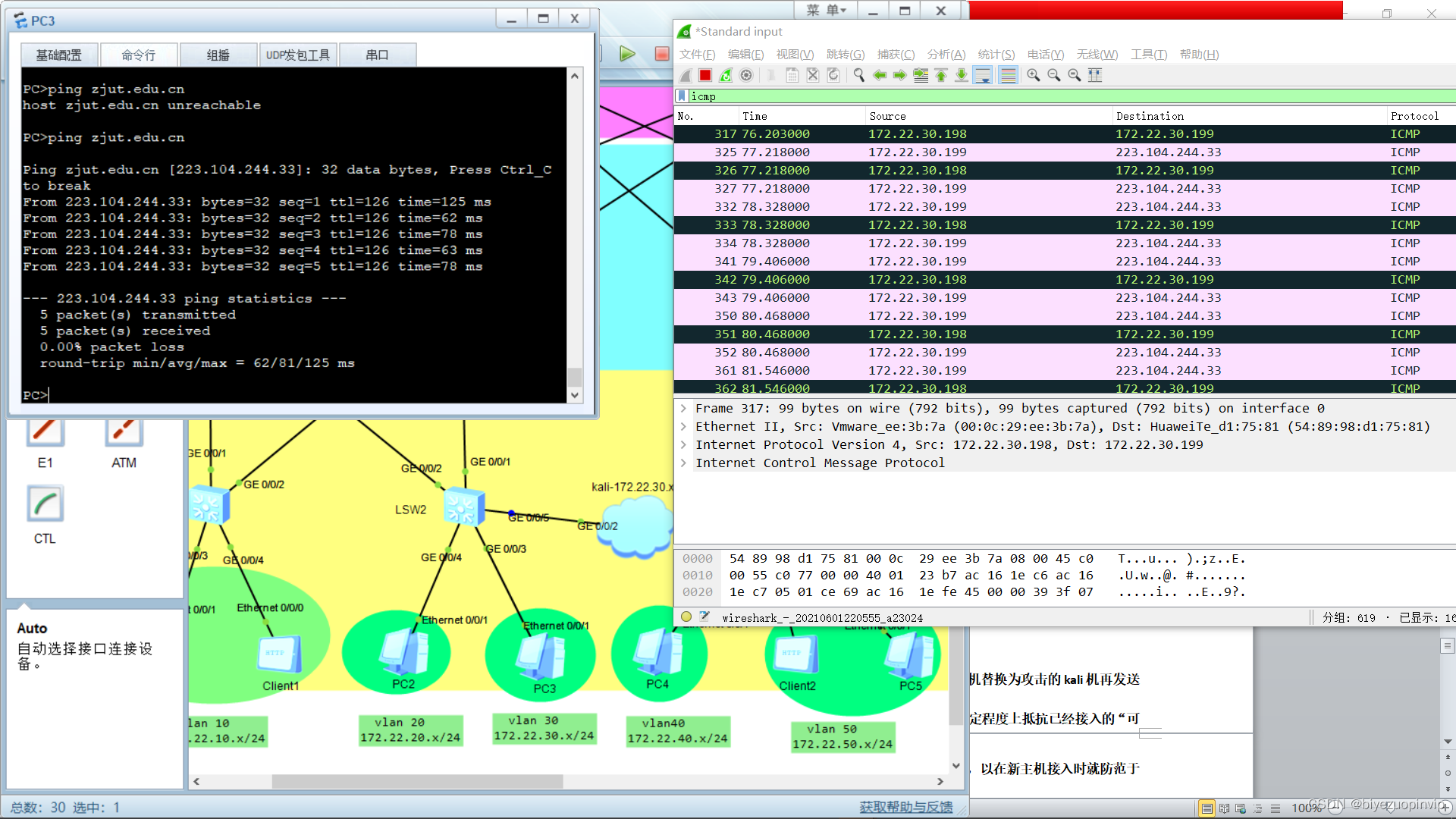Open the UDP发包工具 tab
1456x819 pixels.
pyautogui.click(x=297, y=55)
